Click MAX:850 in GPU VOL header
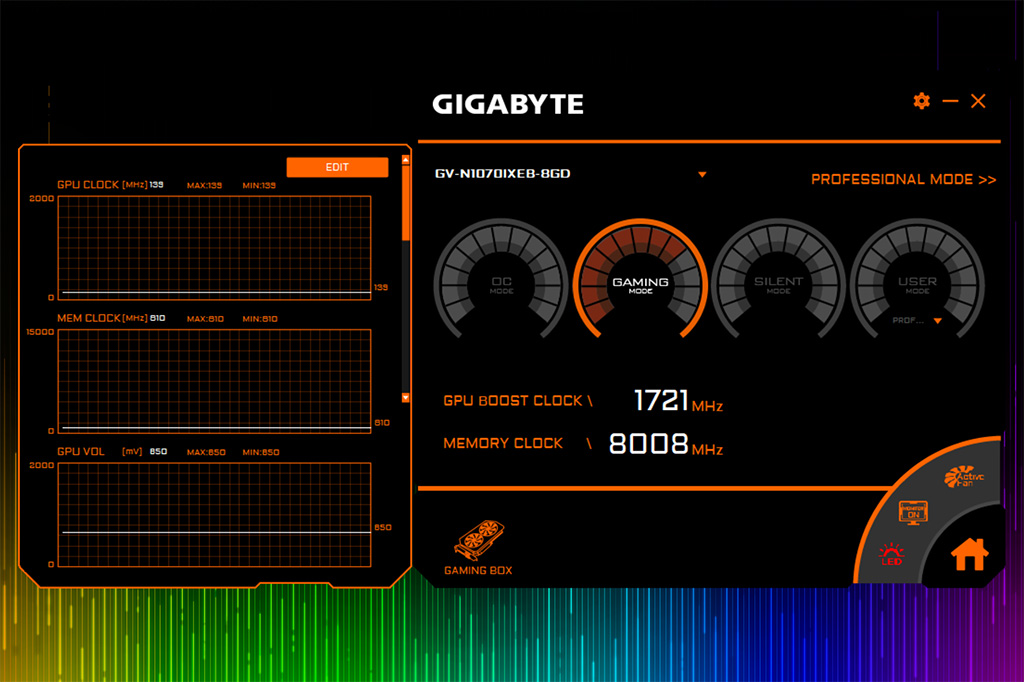This screenshot has height=682, width=1024. click(206, 452)
